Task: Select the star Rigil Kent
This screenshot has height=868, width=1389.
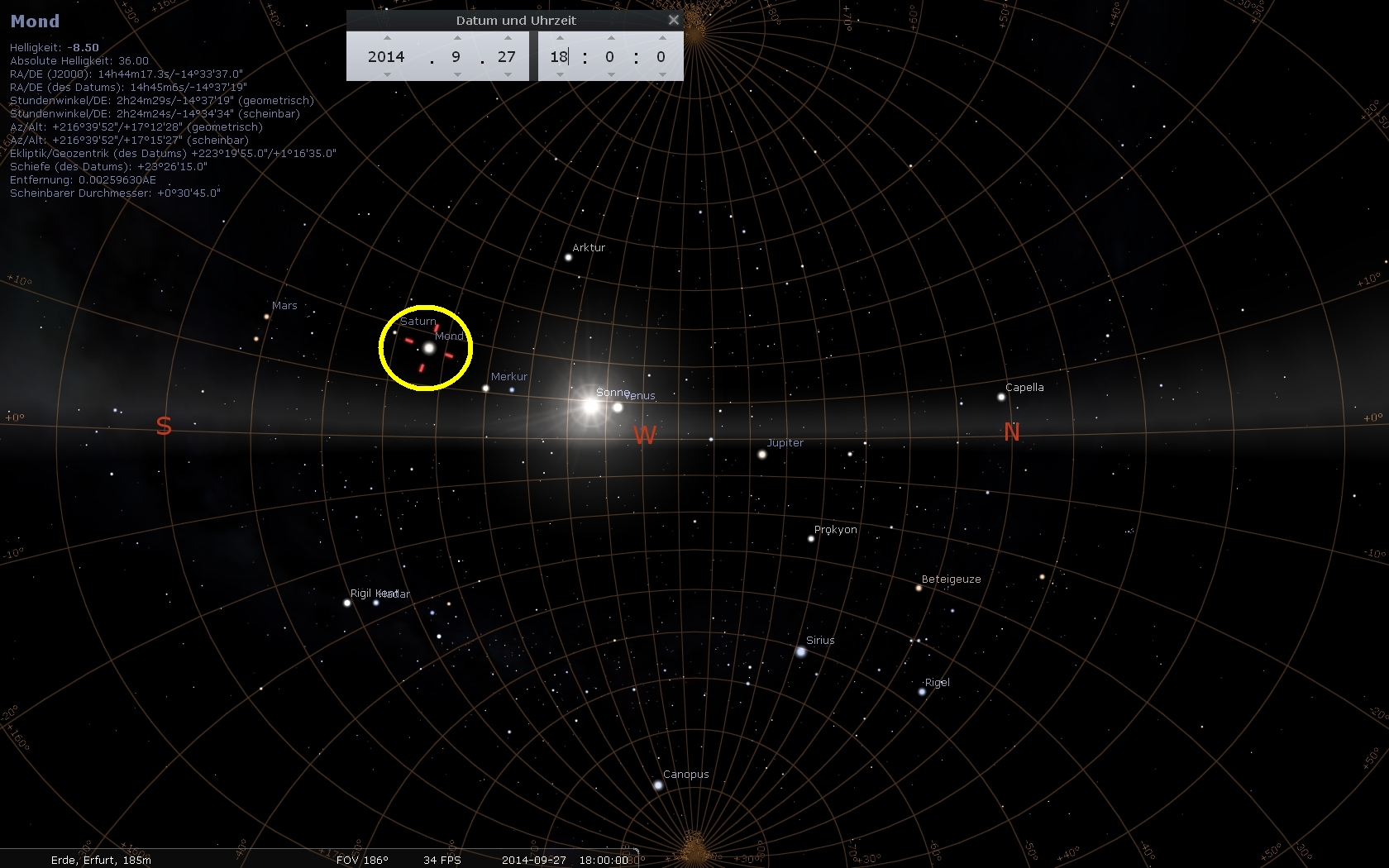Action: pyautogui.click(x=347, y=603)
